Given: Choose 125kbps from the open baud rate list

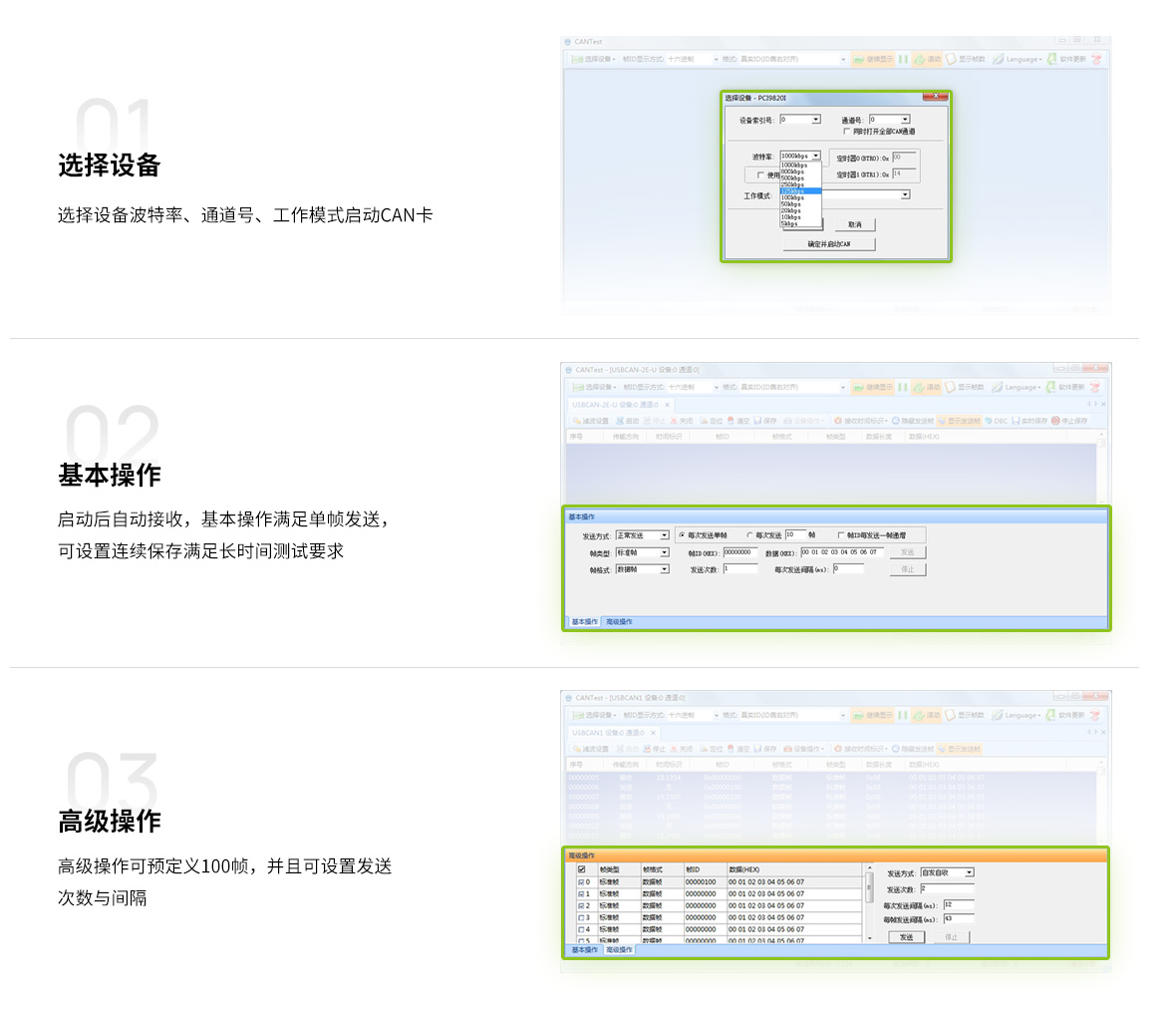Looking at the screenshot, I should pos(799,190).
